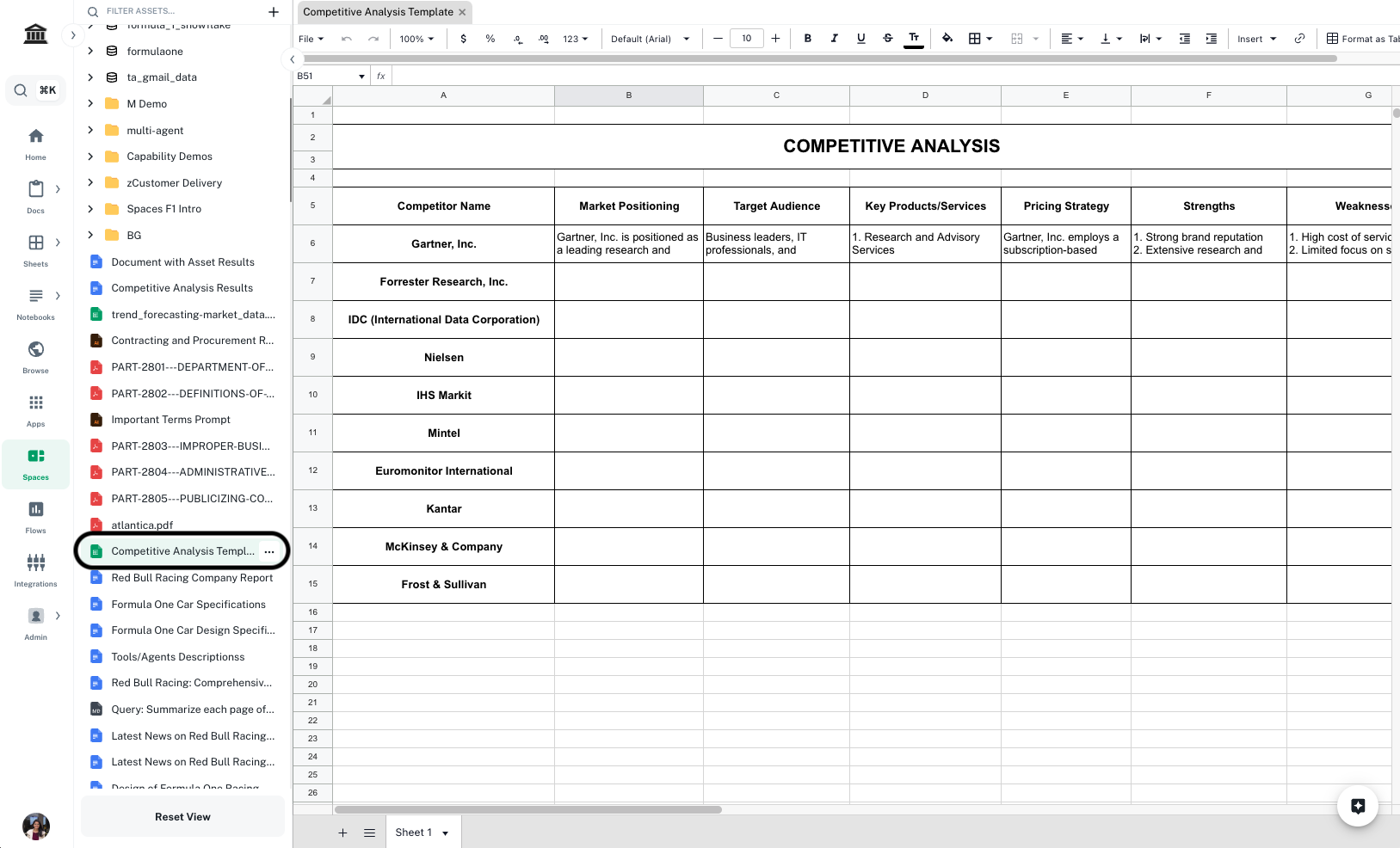Open the text color tool
Viewport: 1400px width, 848px height.
coord(914,39)
